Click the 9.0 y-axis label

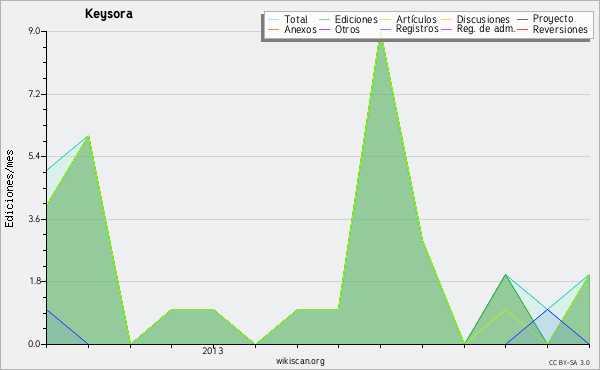point(34,31)
